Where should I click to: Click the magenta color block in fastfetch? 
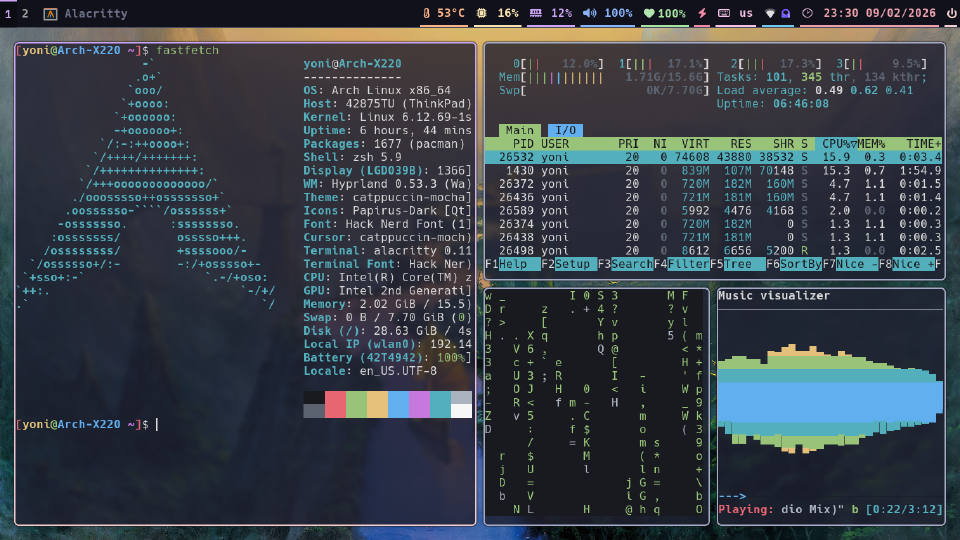[419, 405]
